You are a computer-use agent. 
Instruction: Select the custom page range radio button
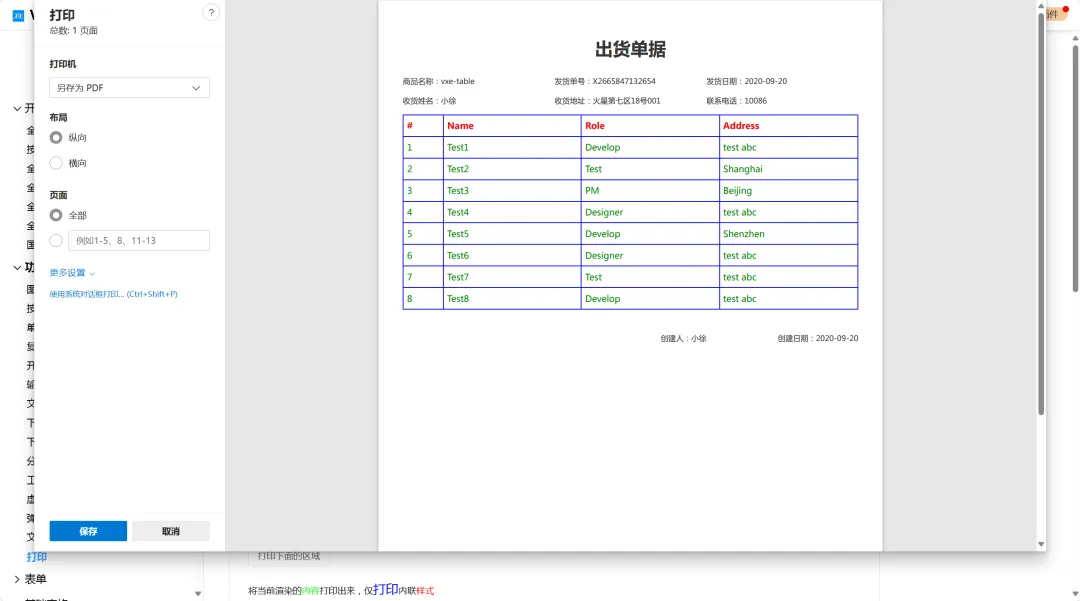coord(56,240)
